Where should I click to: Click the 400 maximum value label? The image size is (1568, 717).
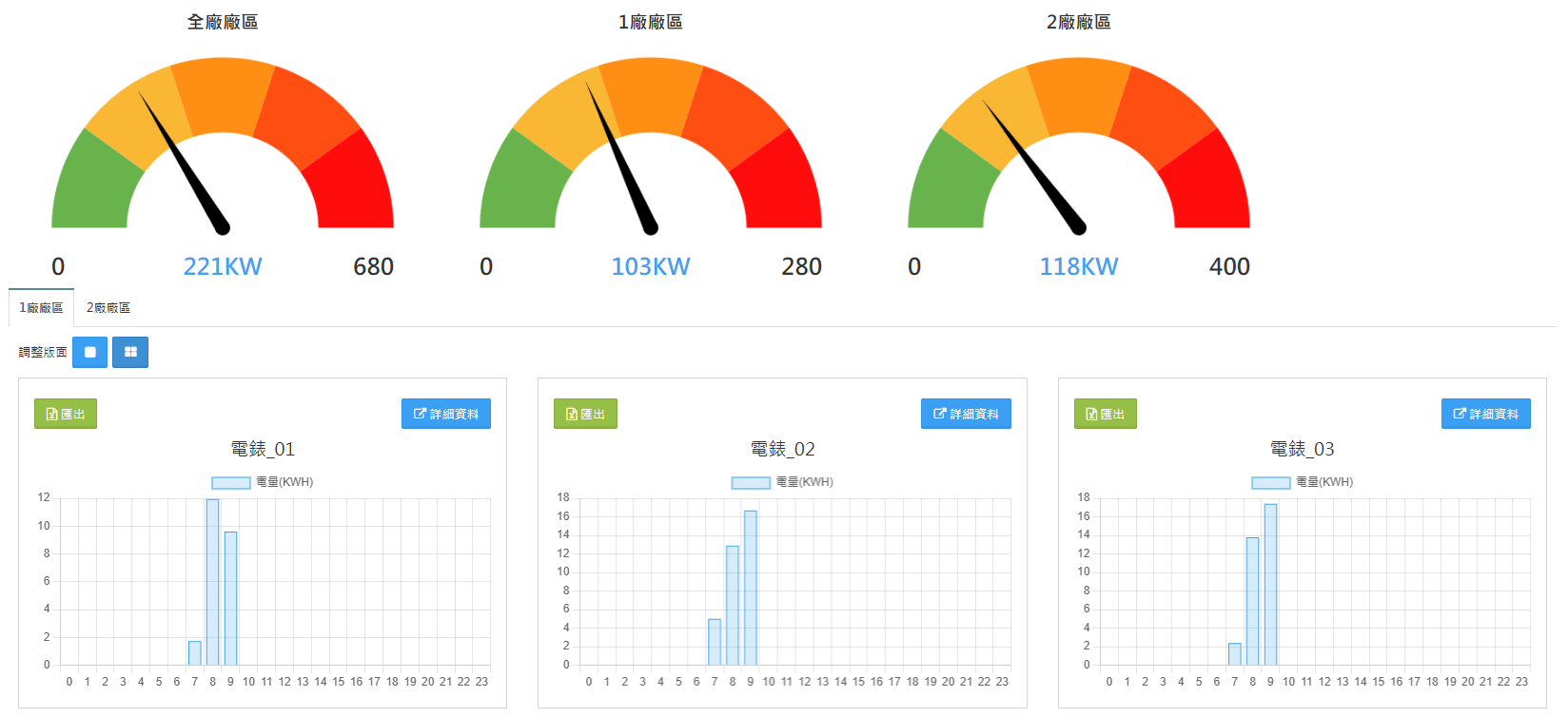click(1229, 266)
